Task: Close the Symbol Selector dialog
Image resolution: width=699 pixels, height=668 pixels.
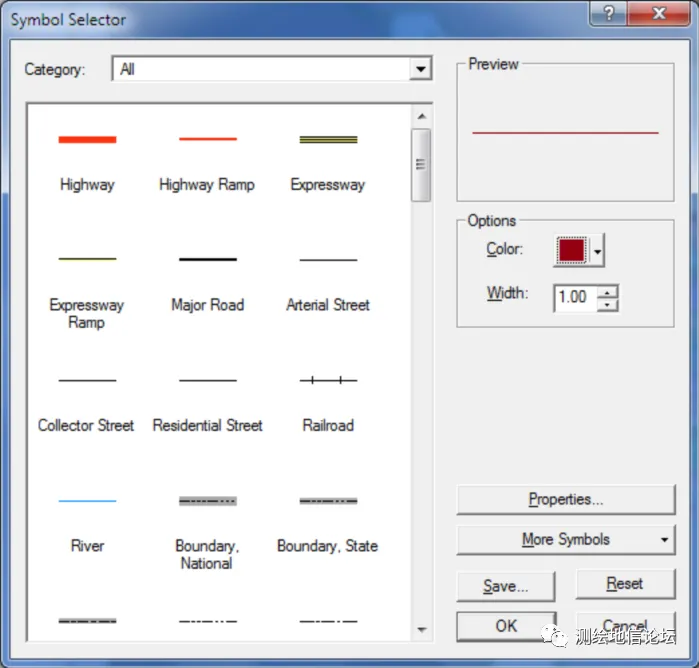Action: (x=659, y=13)
